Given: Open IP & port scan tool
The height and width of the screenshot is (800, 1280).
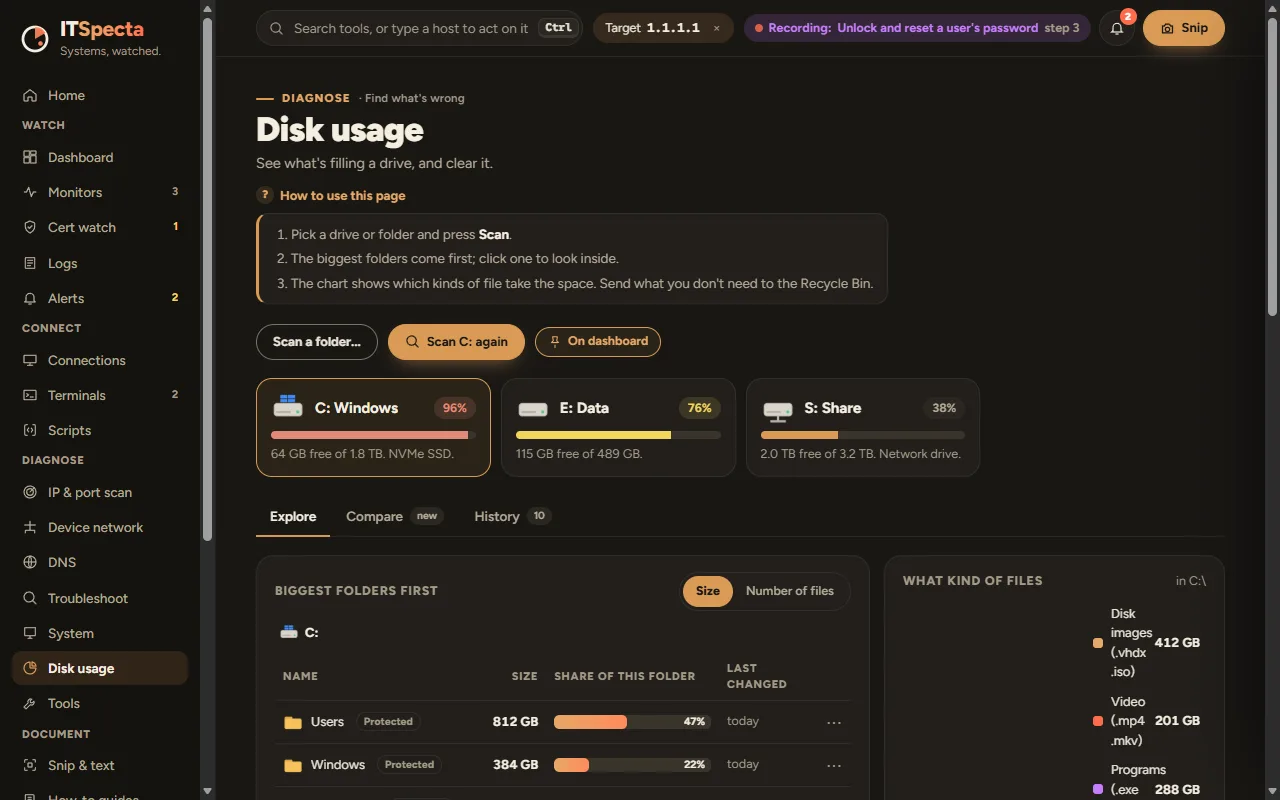Looking at the screenshot, I should pyautogui.click(x=100, y=492).
